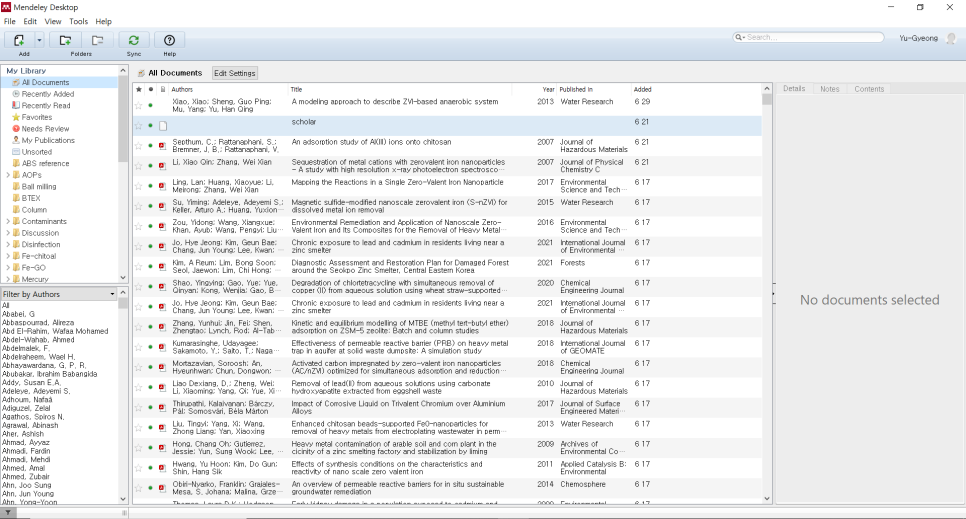This screenshot has width=966, height=519.
Task: Expand the AOPs folder
Action: pyautogui.click(x=8, y=175)
